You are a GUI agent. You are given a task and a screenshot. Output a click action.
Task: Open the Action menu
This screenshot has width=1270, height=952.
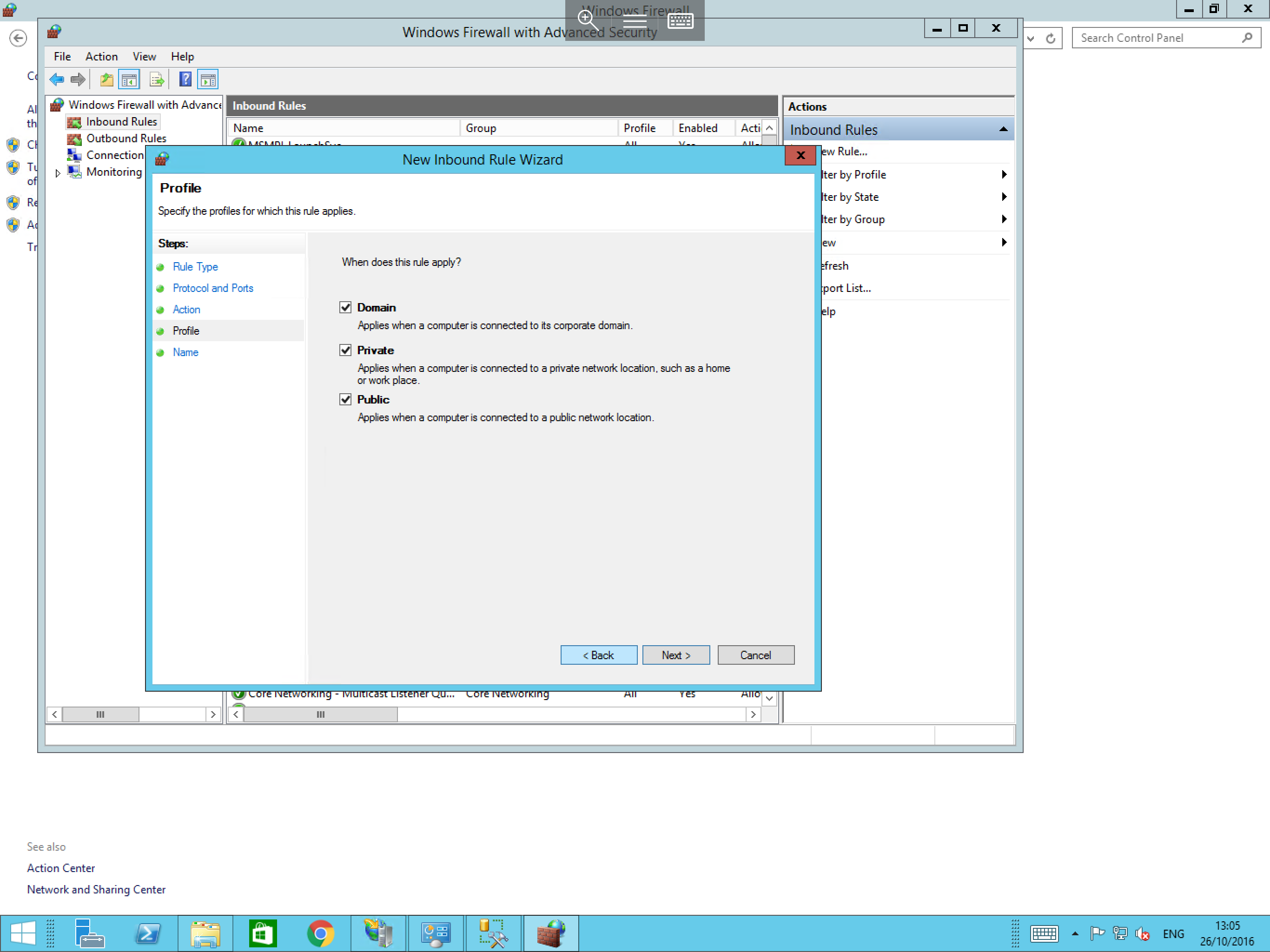(102, 56)
